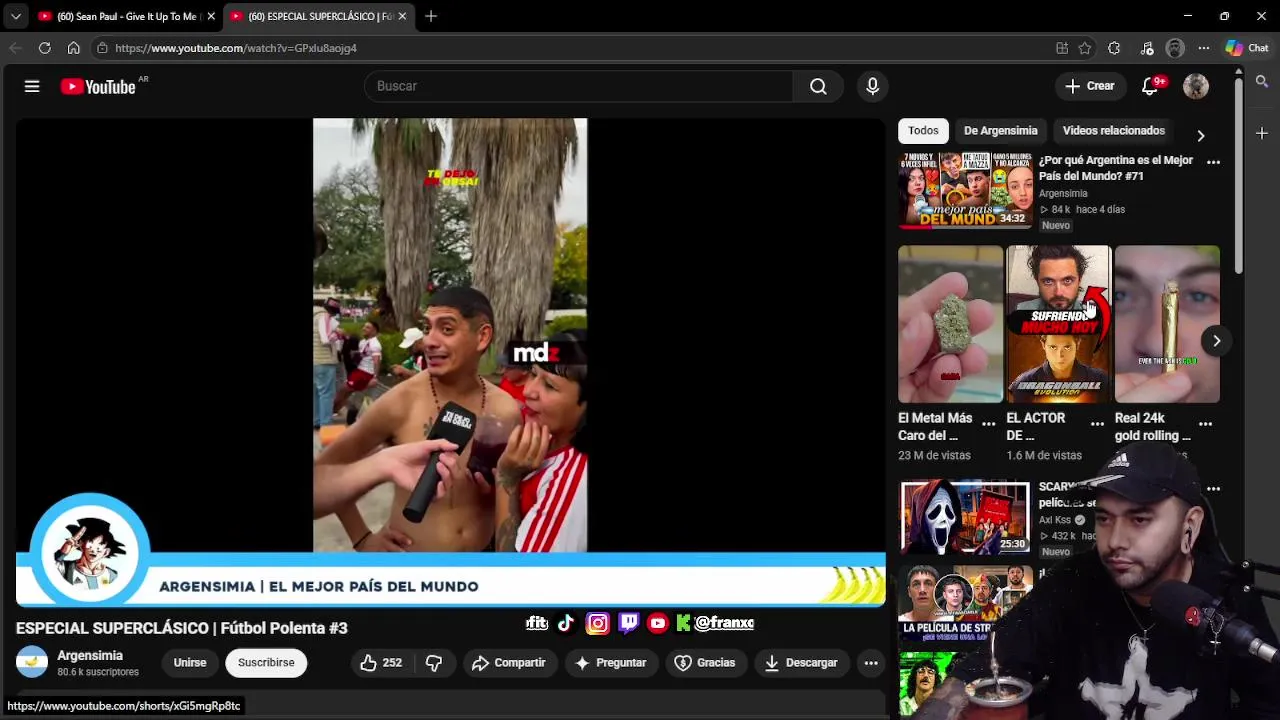Like the video with 252 likes

(380, 663)
